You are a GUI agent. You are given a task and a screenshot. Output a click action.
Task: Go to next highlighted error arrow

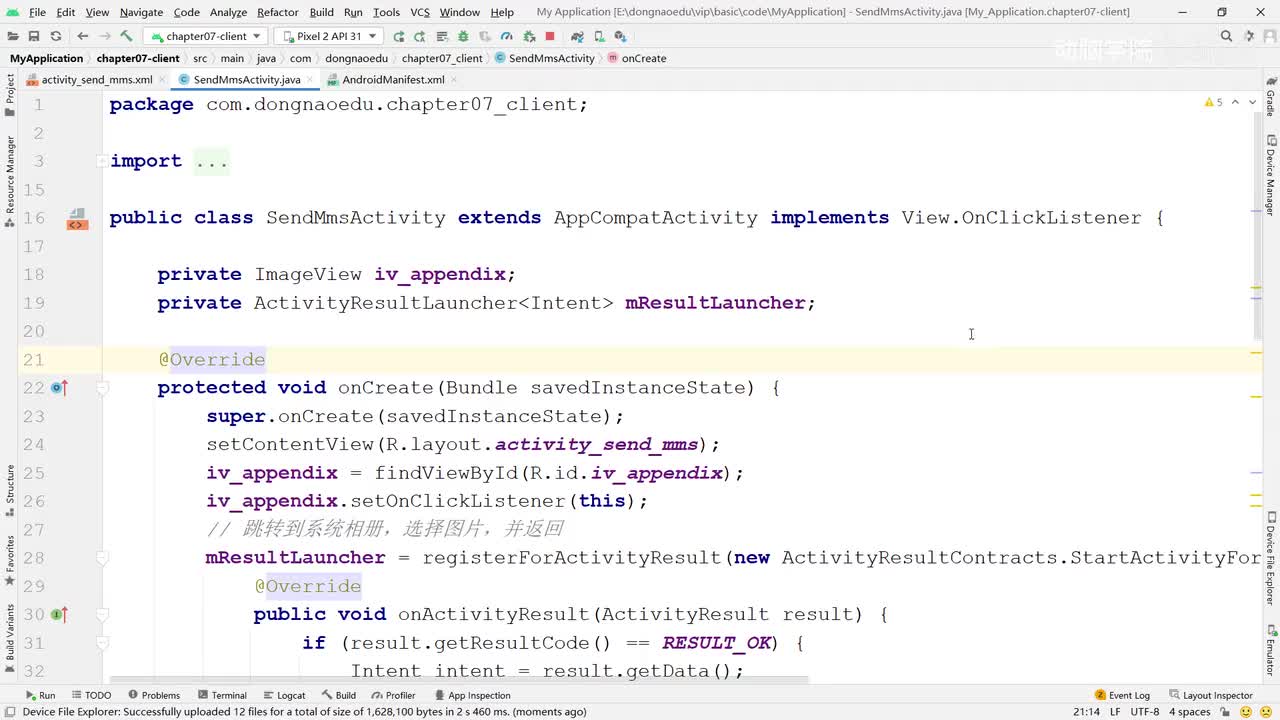coord(1252,102)
